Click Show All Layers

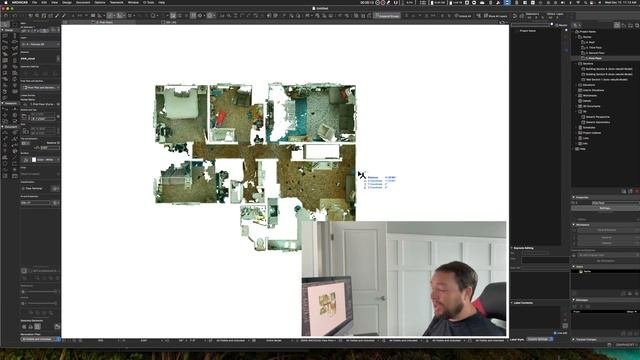pyautogui.click(x=495, y=16)
